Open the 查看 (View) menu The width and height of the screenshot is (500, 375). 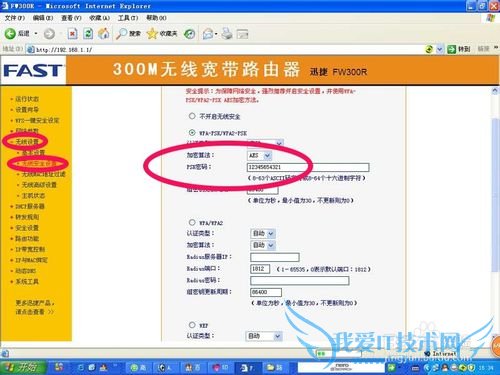click(x=71, y=18)
